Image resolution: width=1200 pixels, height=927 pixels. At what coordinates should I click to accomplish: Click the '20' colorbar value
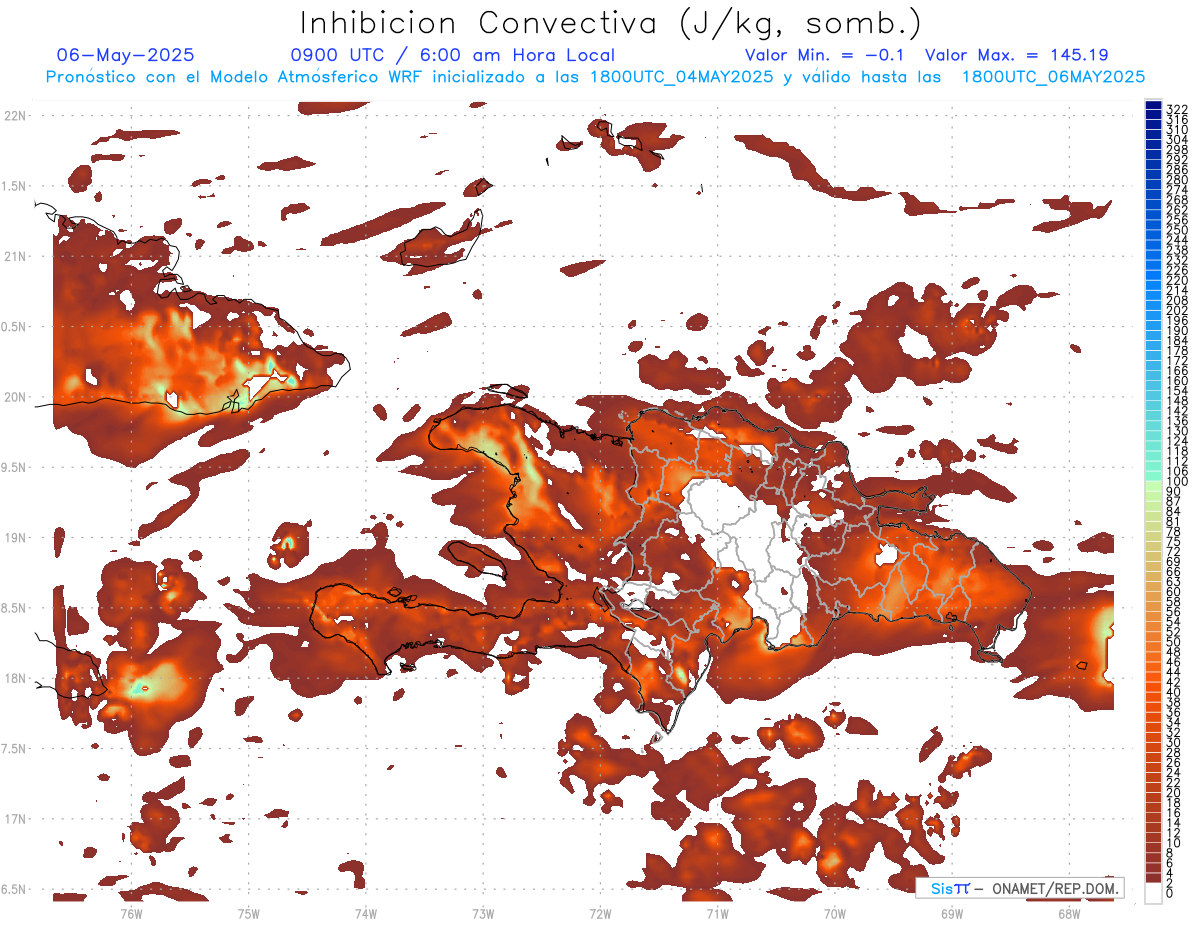coord(1173,792)
